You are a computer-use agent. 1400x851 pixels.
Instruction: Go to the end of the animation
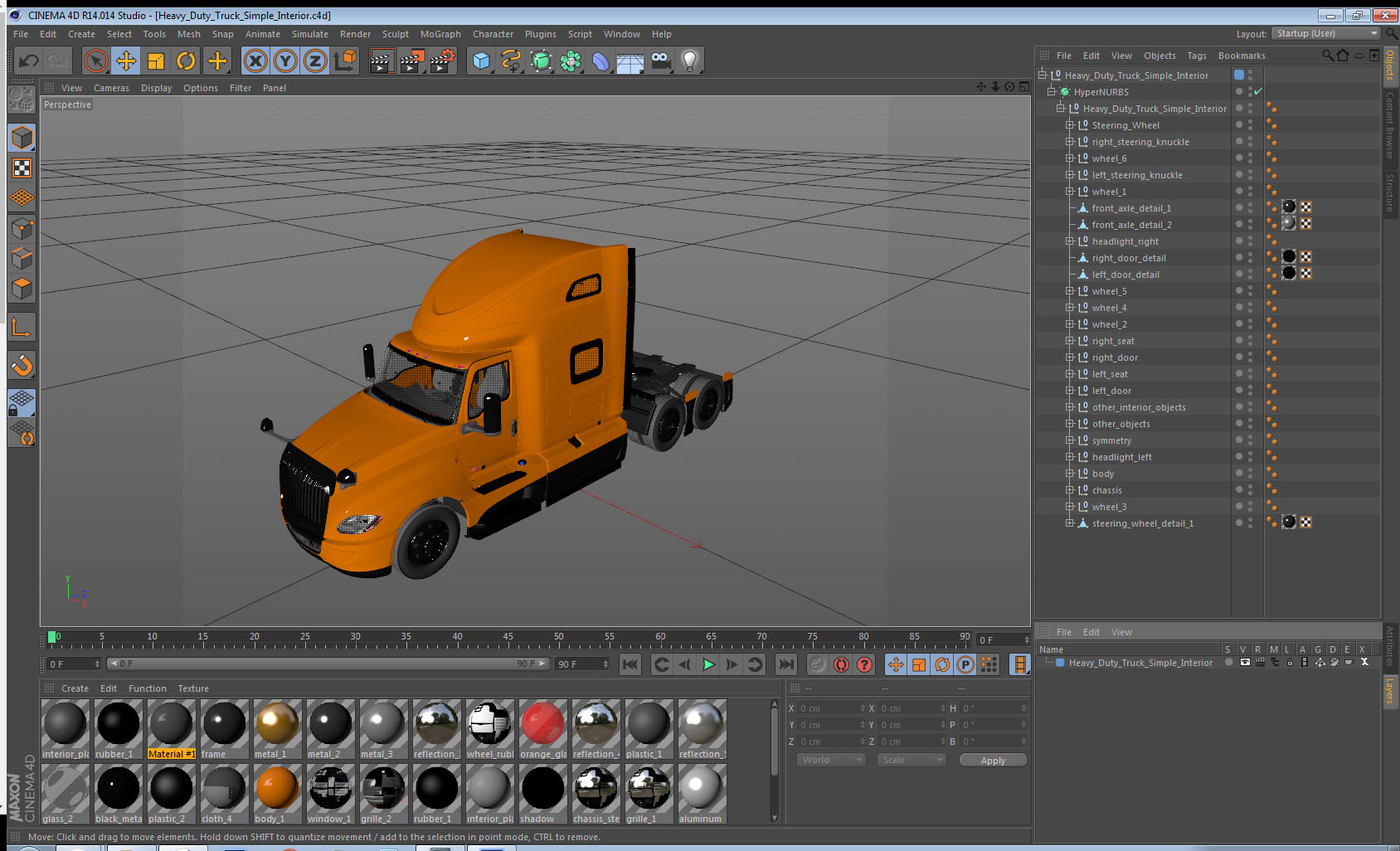(x=786, y=664)
